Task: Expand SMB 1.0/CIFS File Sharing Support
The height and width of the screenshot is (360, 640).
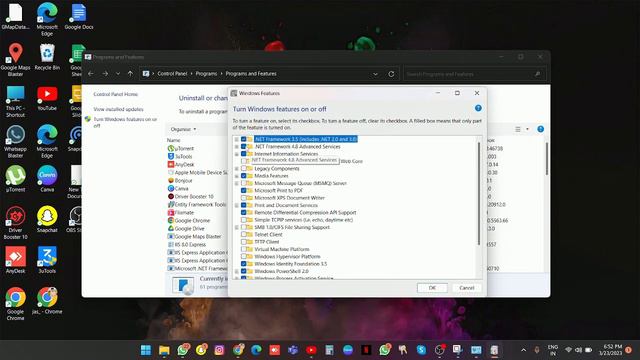Action: (x=236, y=228)
